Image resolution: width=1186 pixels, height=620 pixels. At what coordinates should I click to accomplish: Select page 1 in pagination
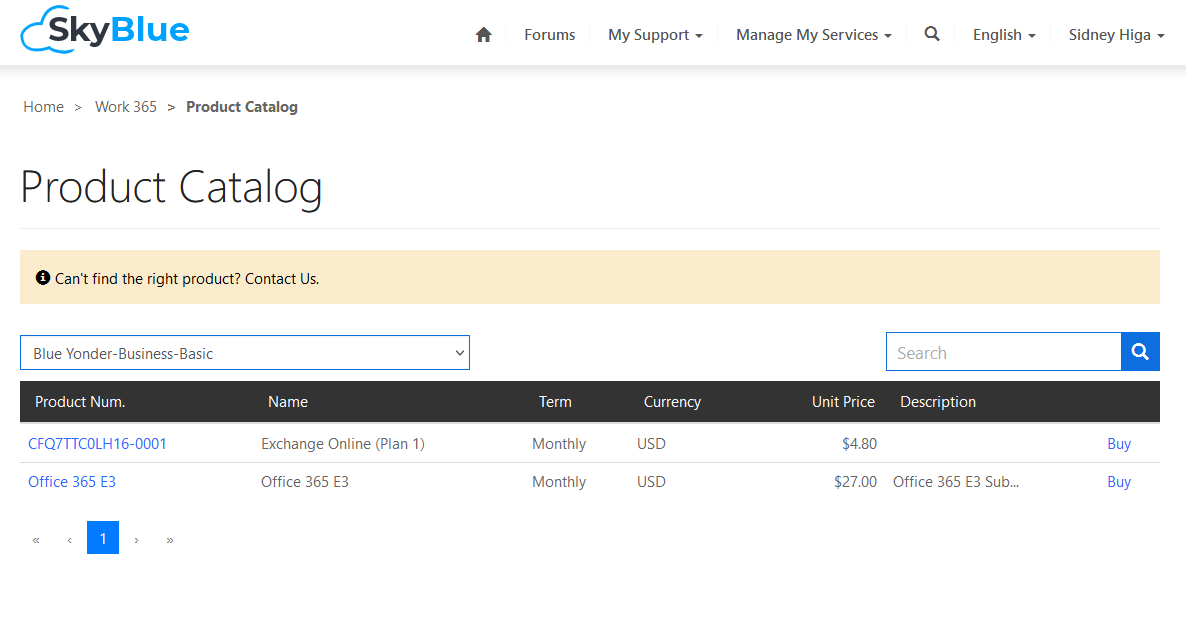tap(103, 538)
